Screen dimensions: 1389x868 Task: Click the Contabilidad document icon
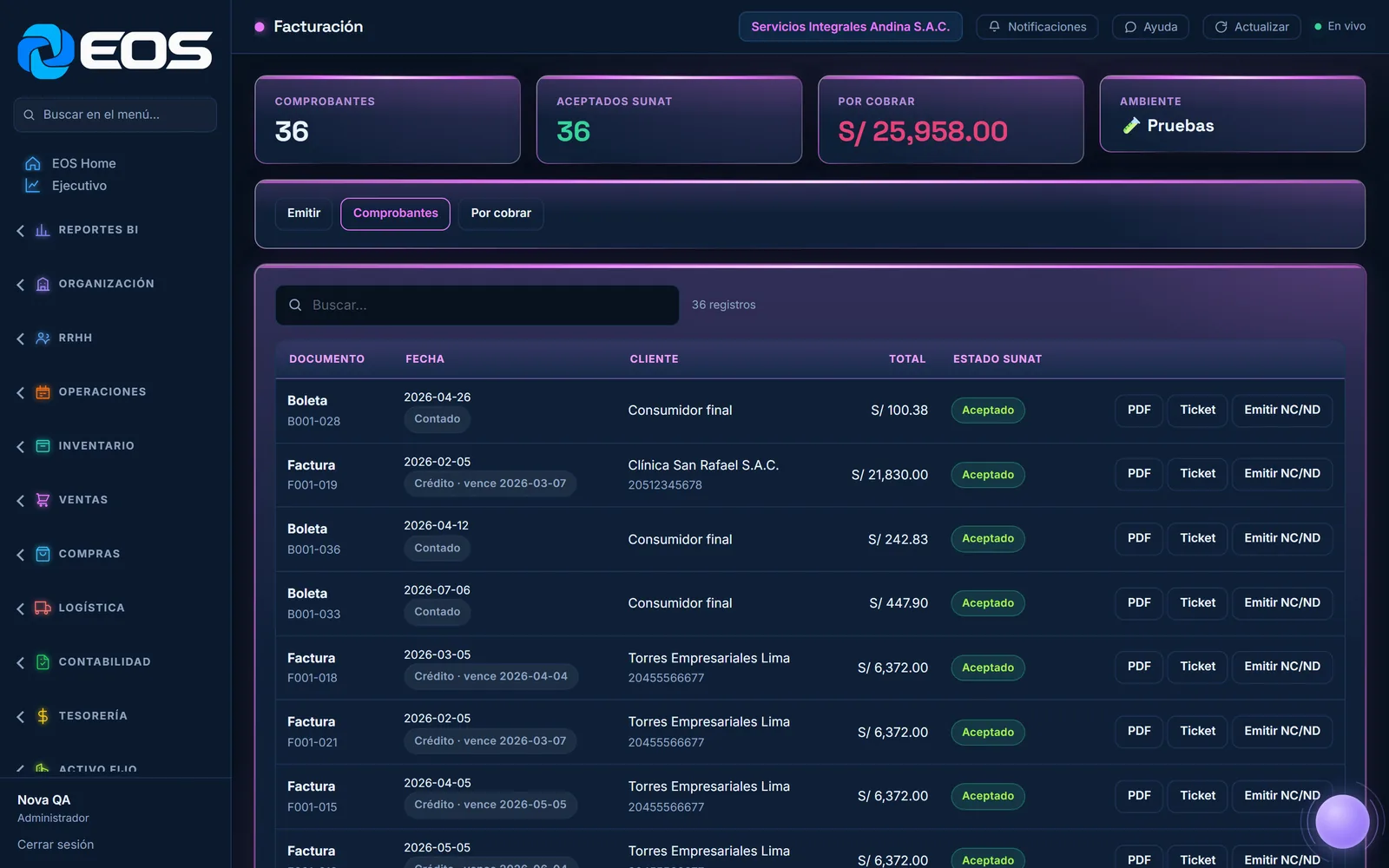pos(43,661)
